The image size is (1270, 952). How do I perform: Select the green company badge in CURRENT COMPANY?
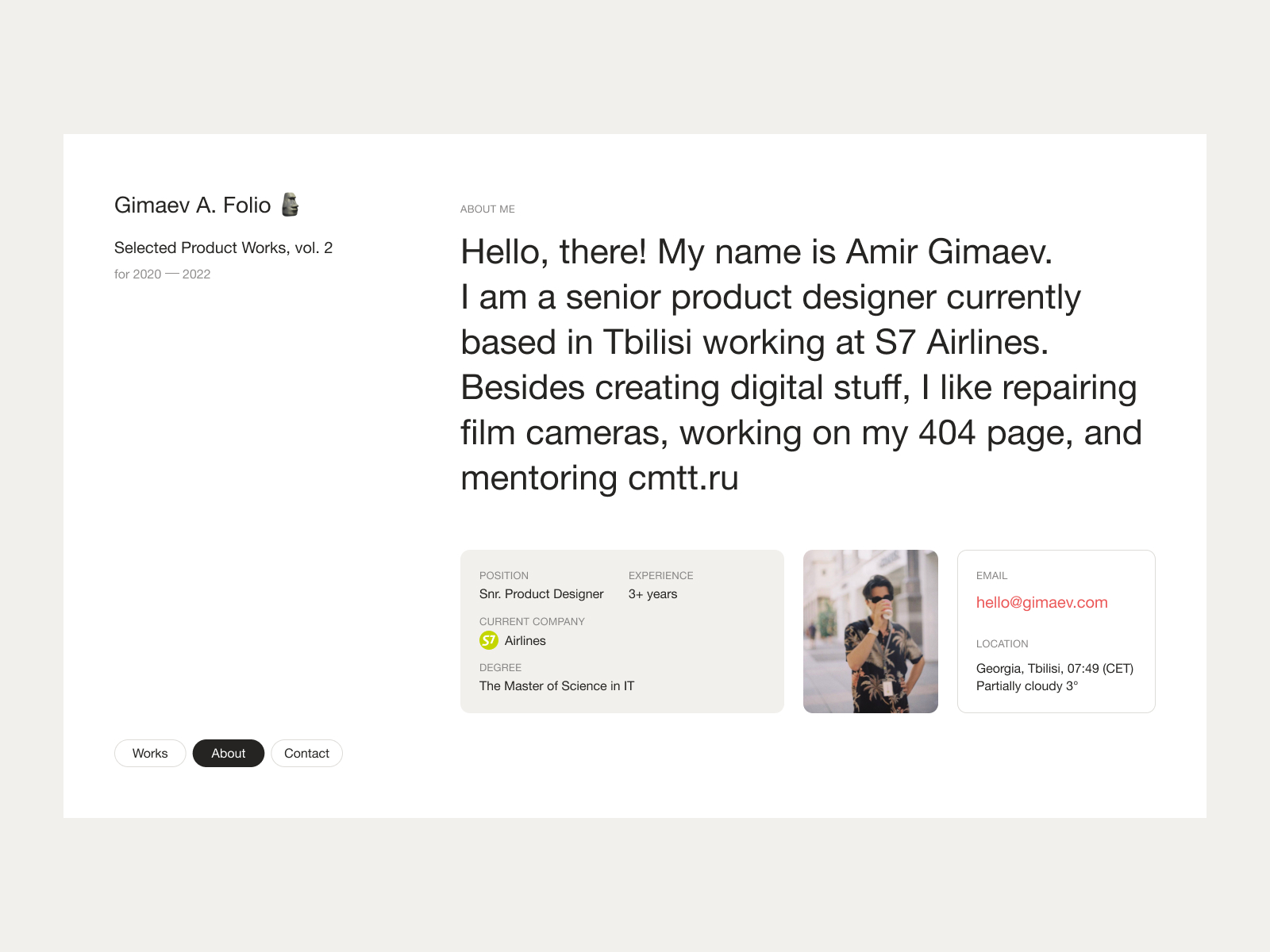click(489, 640)
